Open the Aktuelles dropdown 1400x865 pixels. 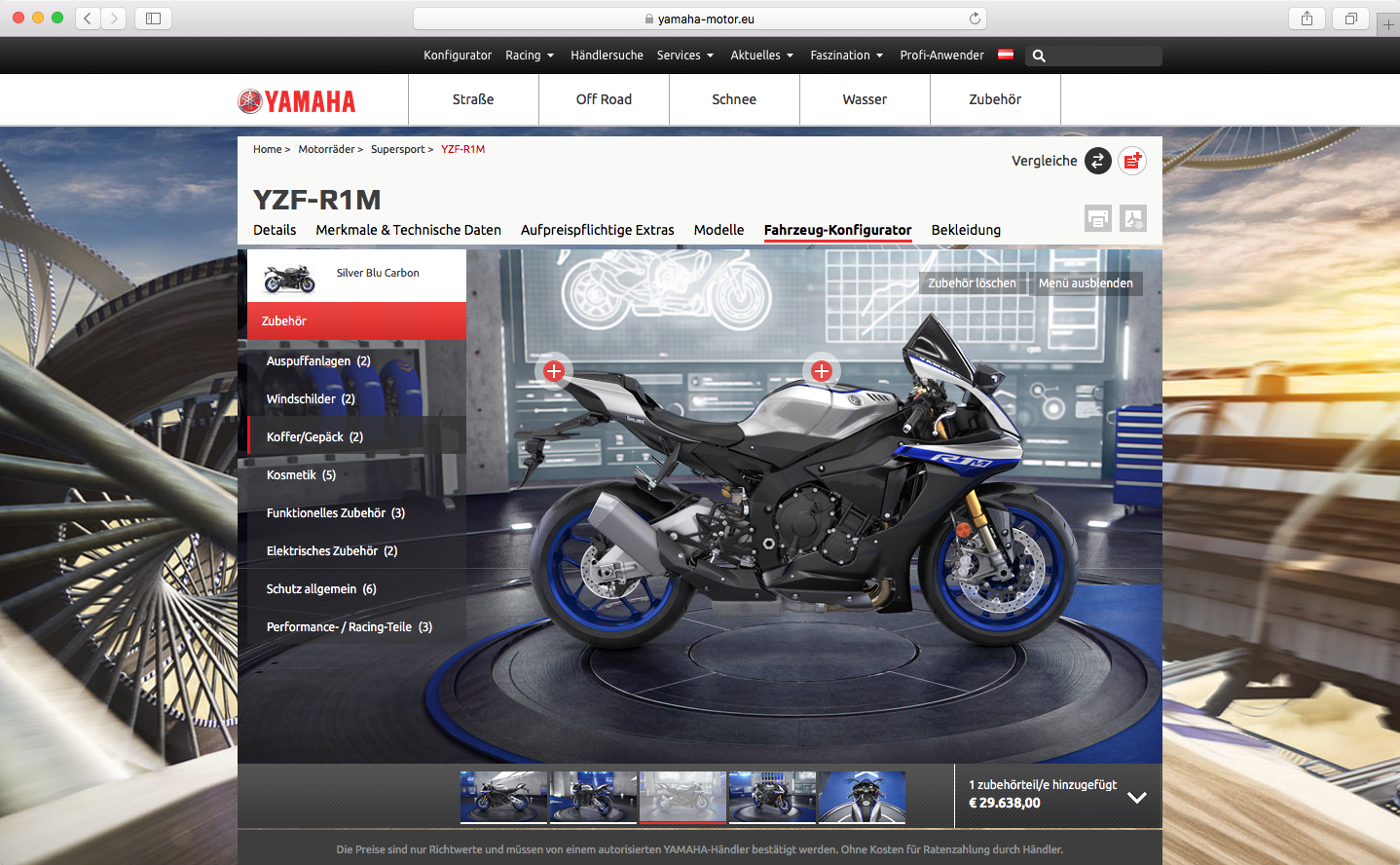(x=762, y=56)
